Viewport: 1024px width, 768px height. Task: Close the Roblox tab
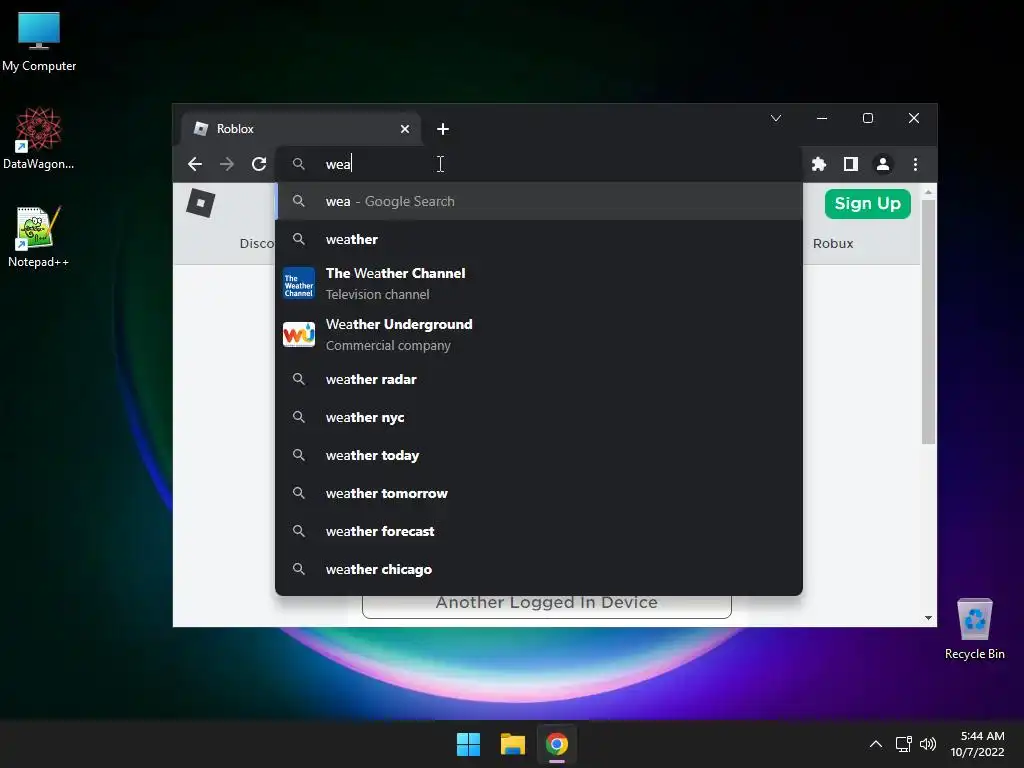tap(405, 129)
